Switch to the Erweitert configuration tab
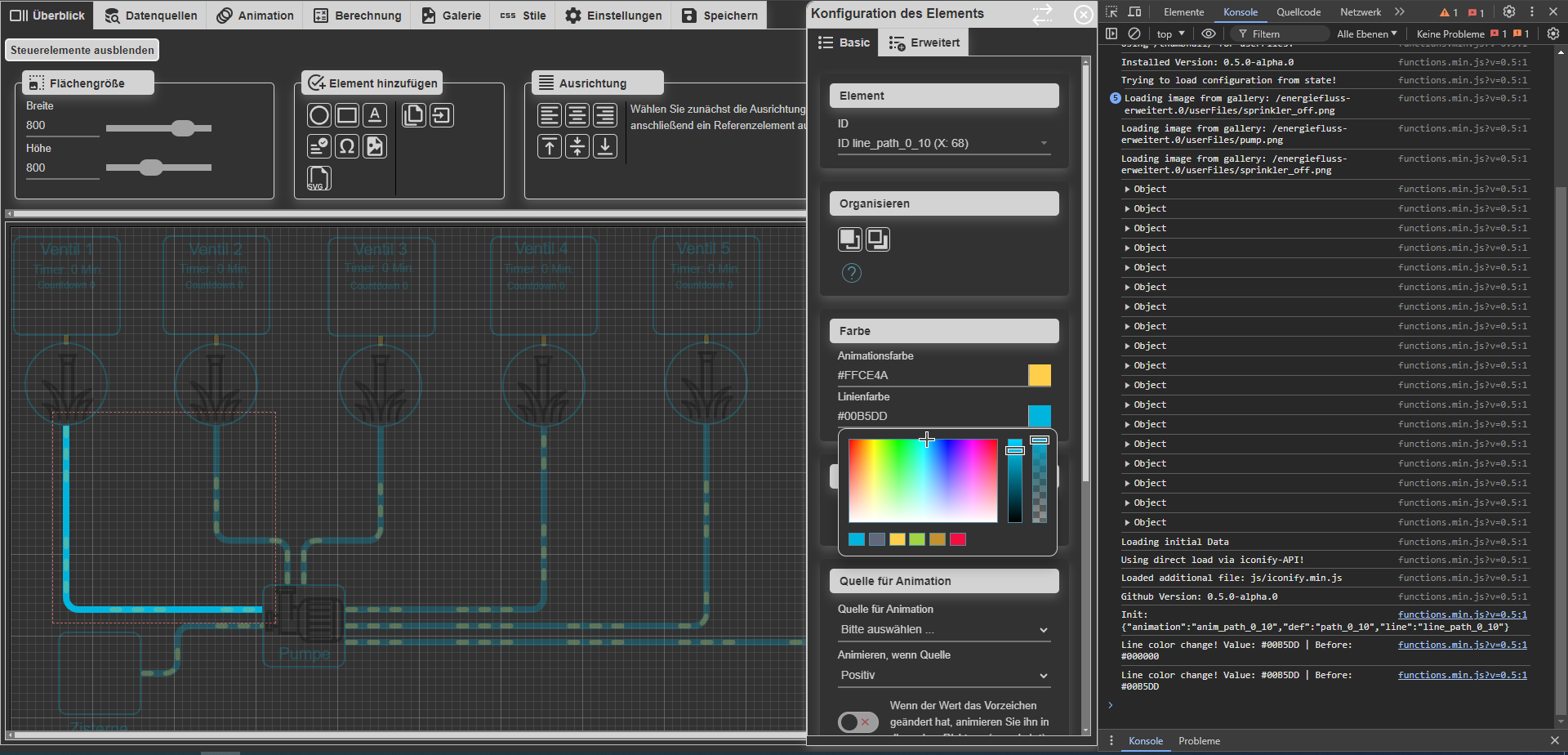The height and width of the screenshot is (755, 1568). (924, 42)
